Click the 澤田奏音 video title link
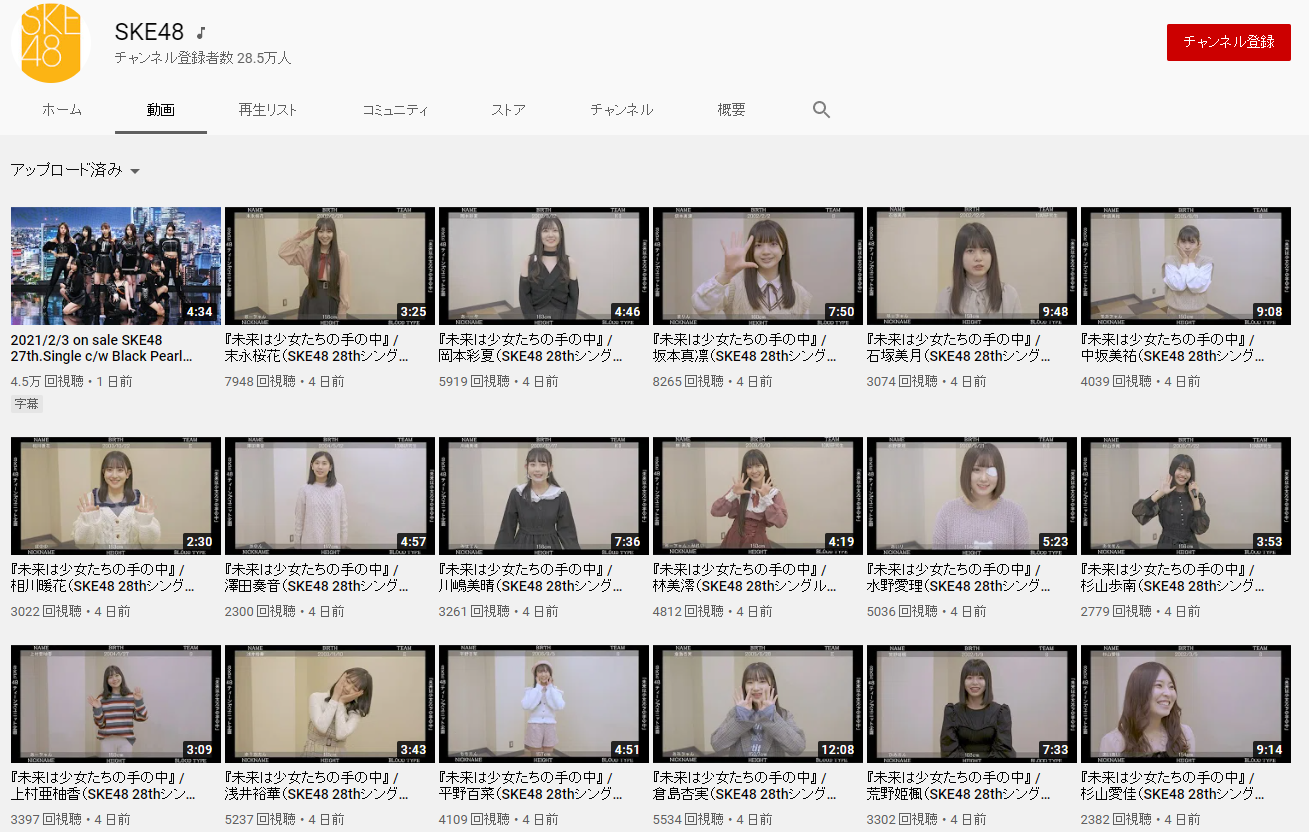The height and width of the screenshot is (832, 1309). click(318, 578)
